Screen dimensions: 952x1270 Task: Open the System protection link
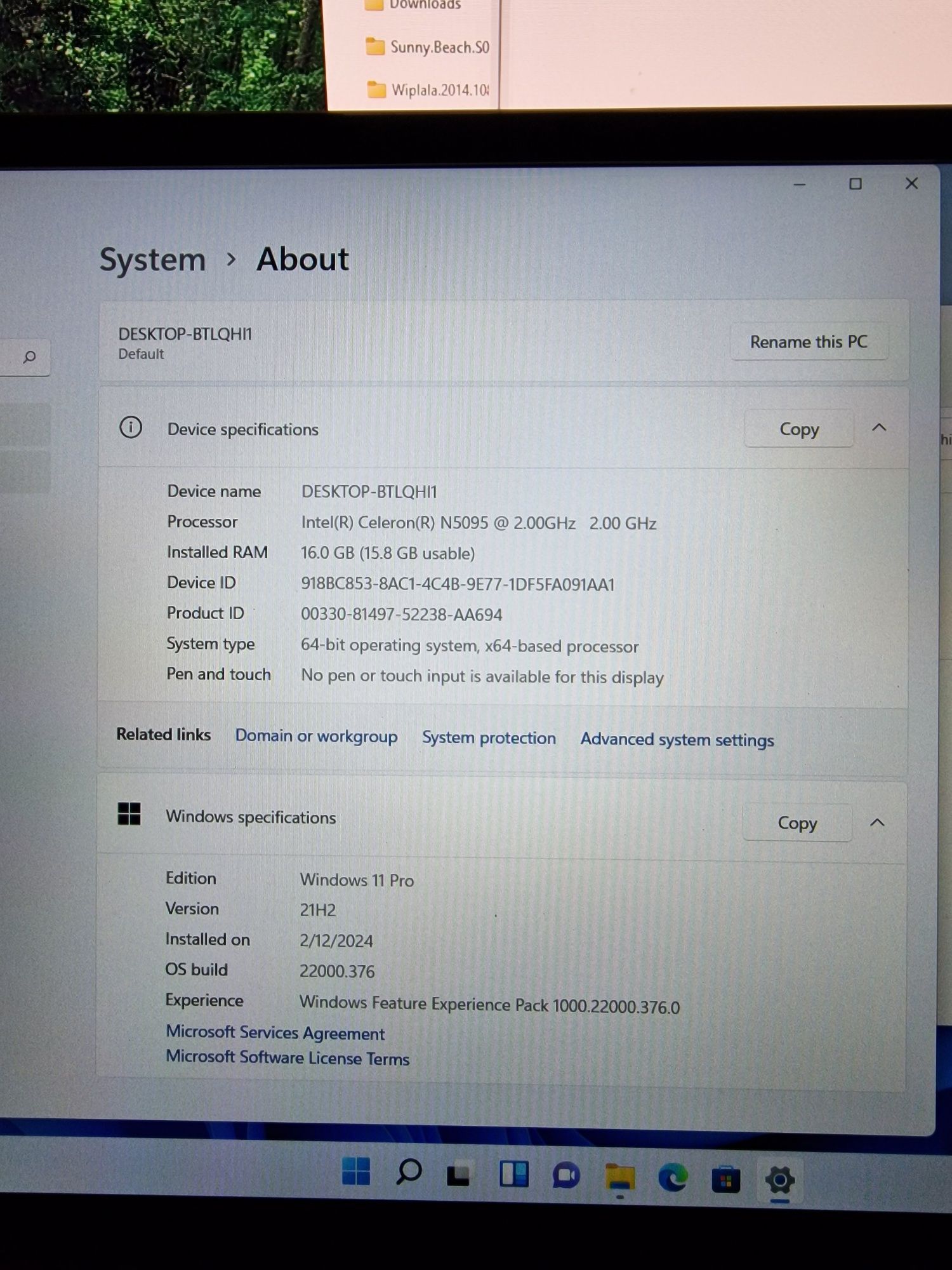point(489,738)
